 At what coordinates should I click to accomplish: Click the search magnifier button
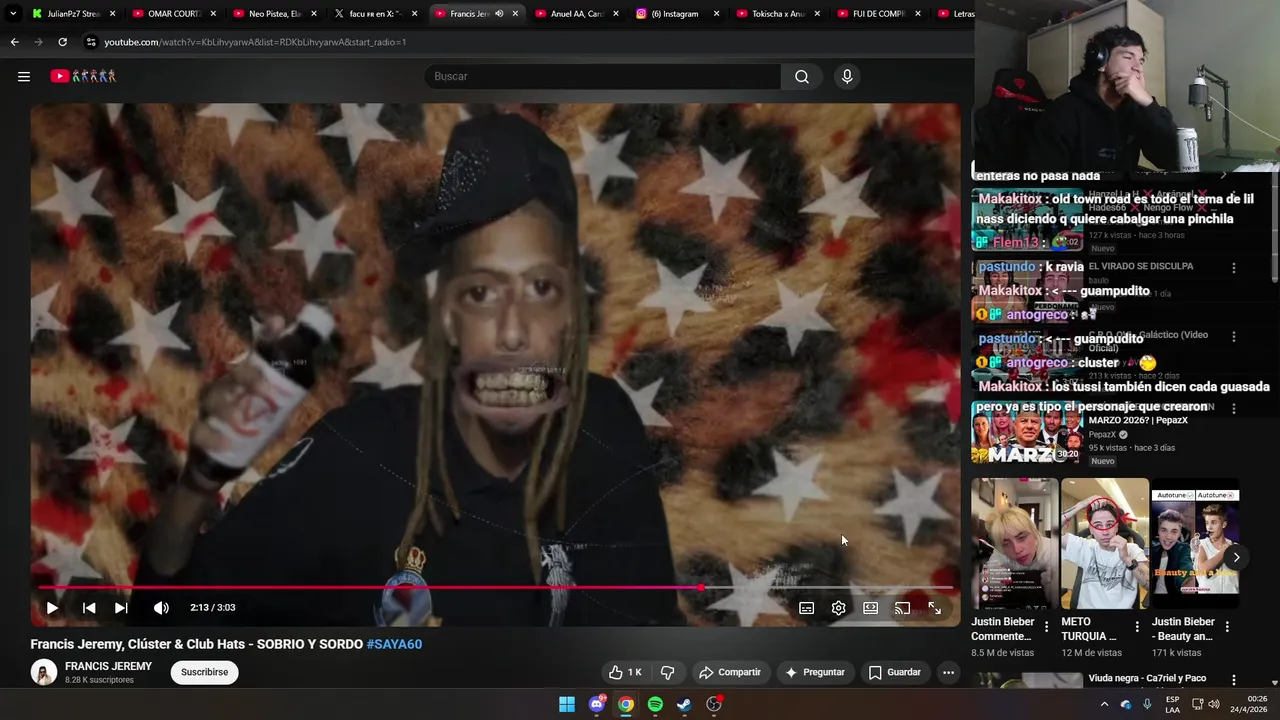802,76
